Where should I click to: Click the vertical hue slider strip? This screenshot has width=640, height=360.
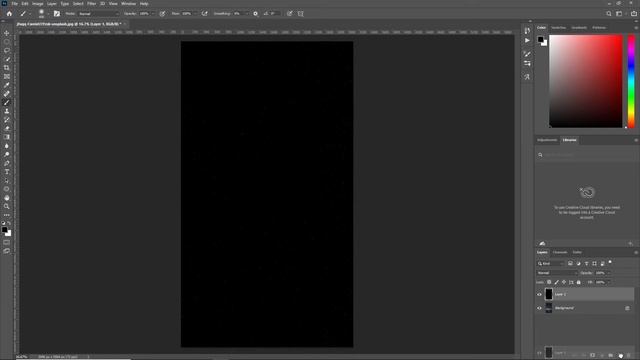[631, 81]
